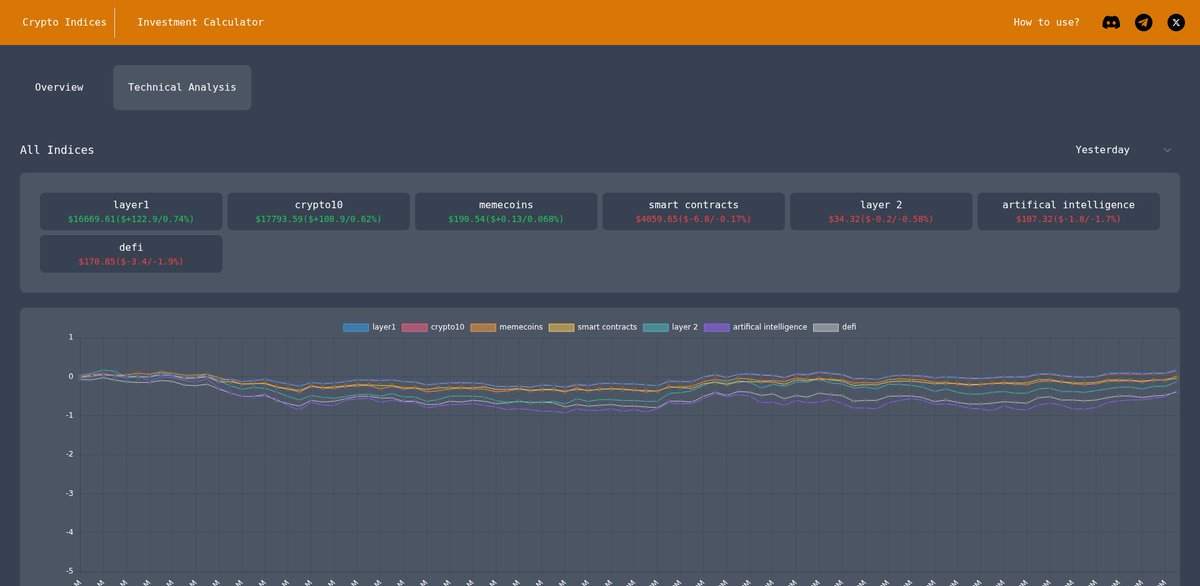The height and width of the screenshot is (586, 1200).
Task: Click the y-axis label -5 on chart
Action: 69,571
